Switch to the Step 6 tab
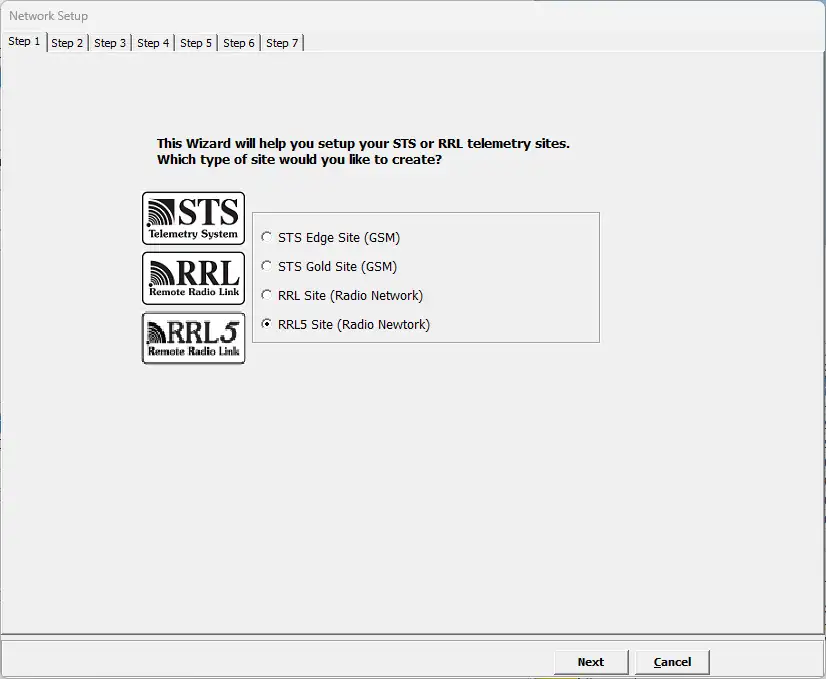Image resolution: width=826 pixels, height=679 pixels. [x=239, y=43]
